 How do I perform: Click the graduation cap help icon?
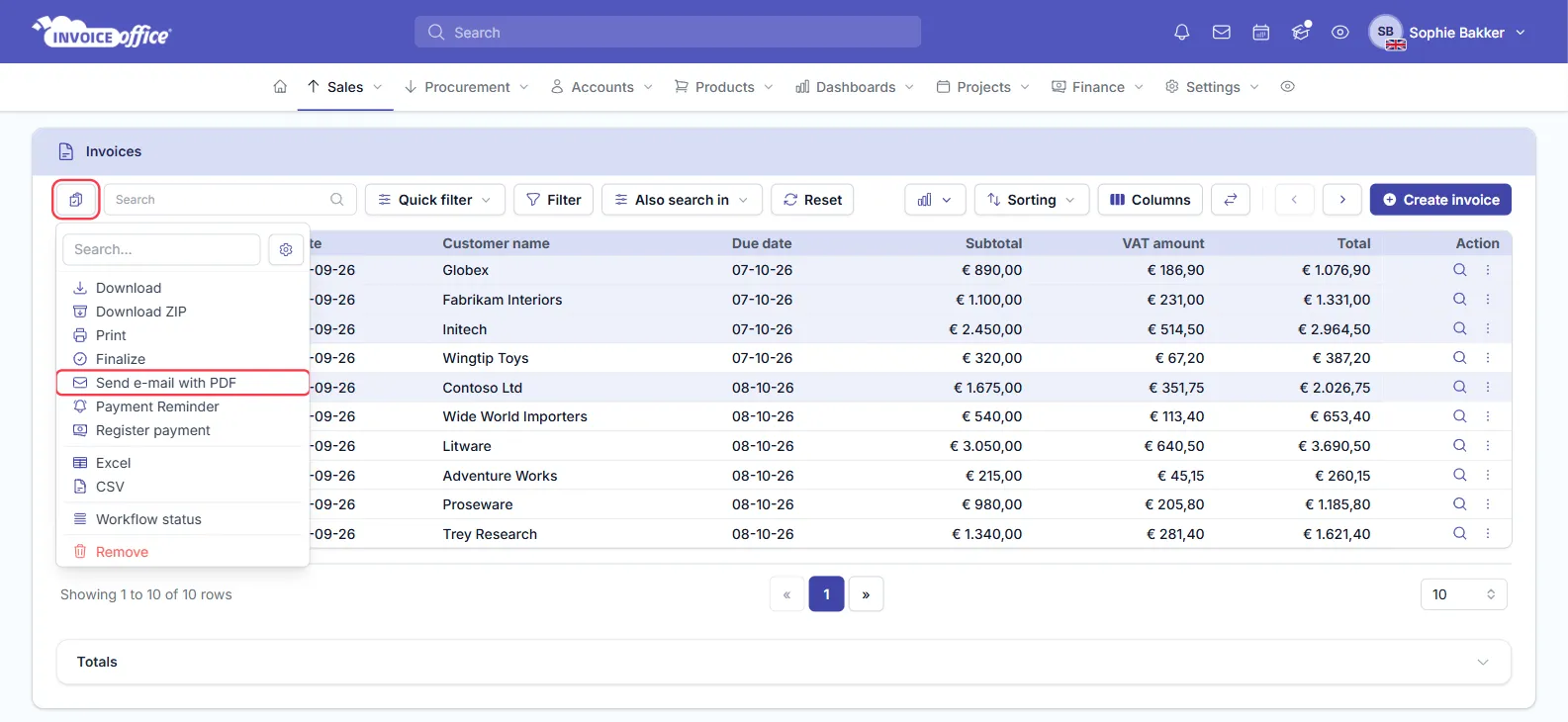1301,33
